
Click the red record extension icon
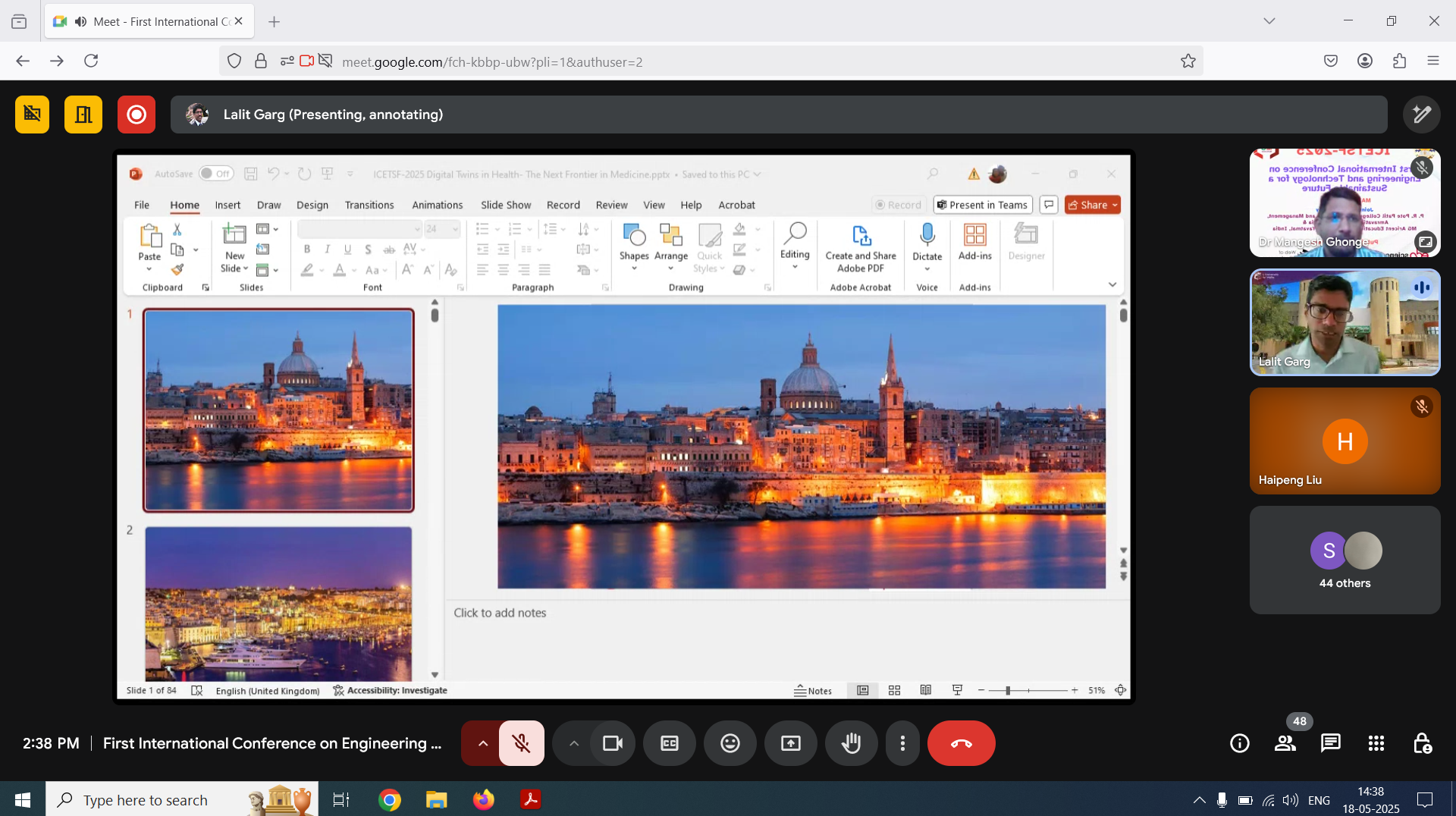click(x=136, y=115)
